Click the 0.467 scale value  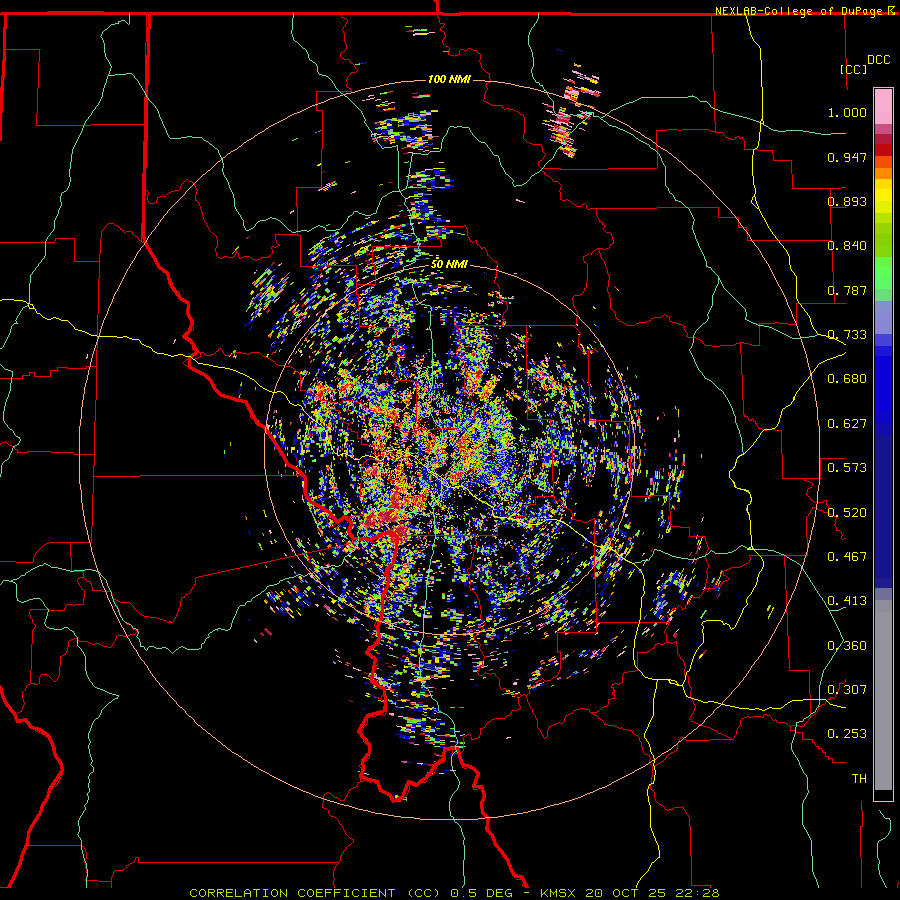[847, 557]
